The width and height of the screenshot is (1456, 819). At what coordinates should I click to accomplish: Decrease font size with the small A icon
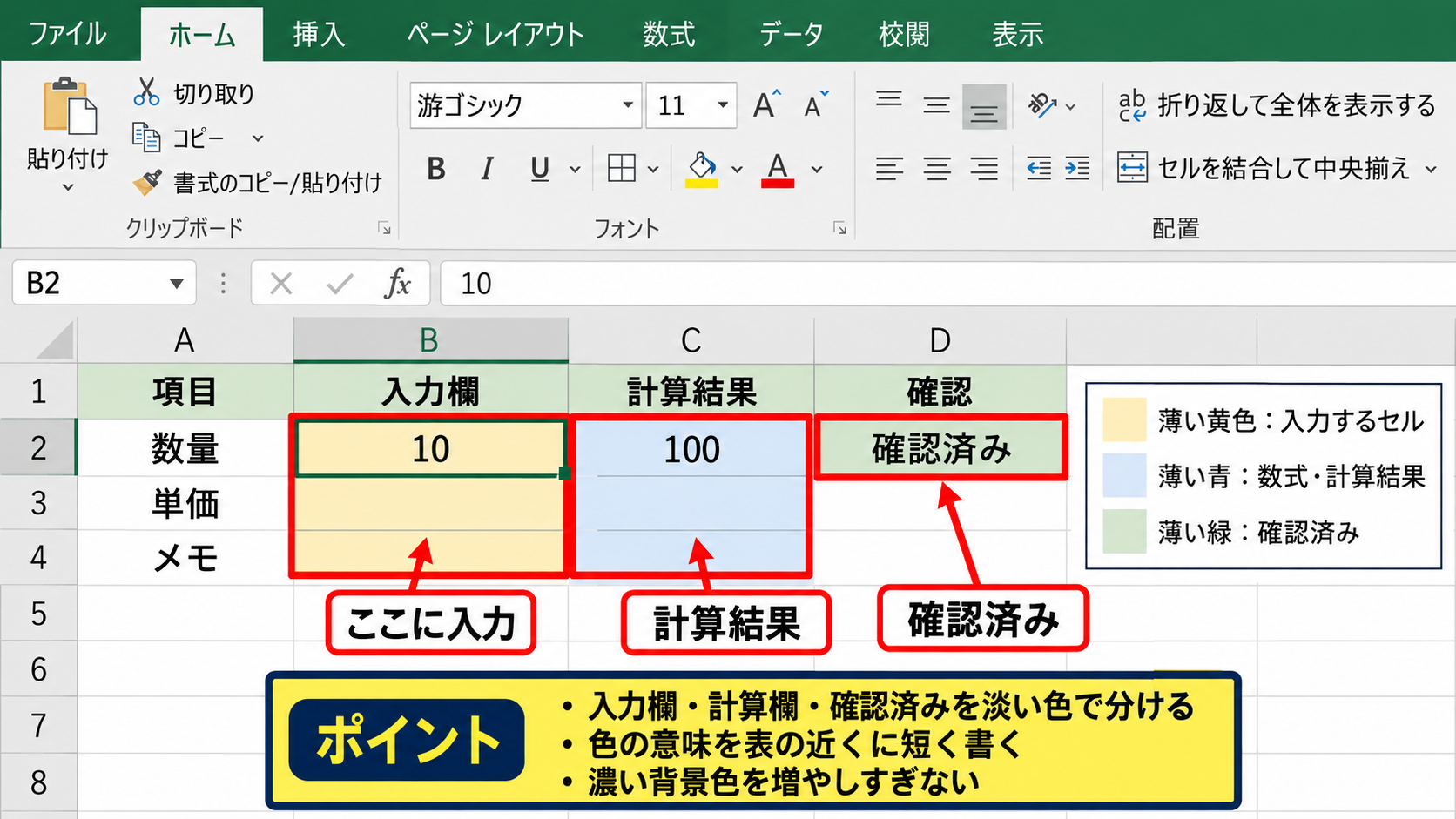[816, 104]
